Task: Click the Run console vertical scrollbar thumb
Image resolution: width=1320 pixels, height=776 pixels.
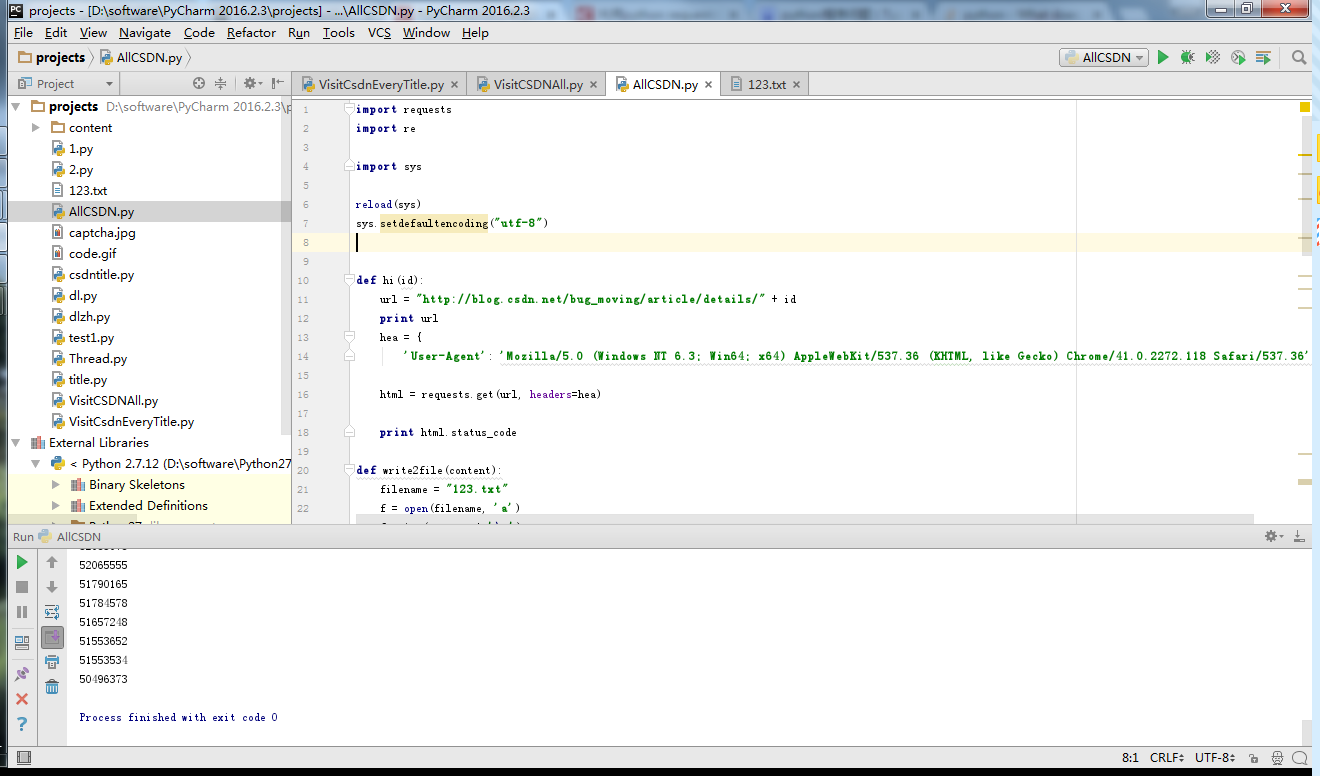Action: pos(1306,732)
